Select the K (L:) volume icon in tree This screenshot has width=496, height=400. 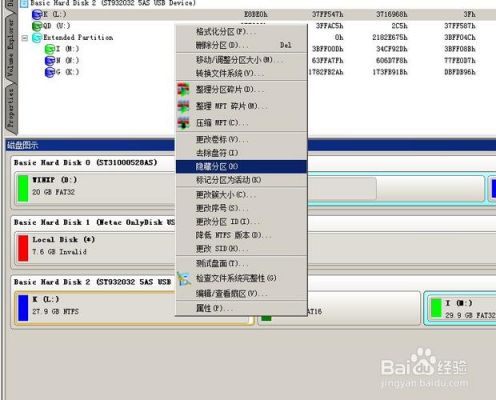coord(37,14)
